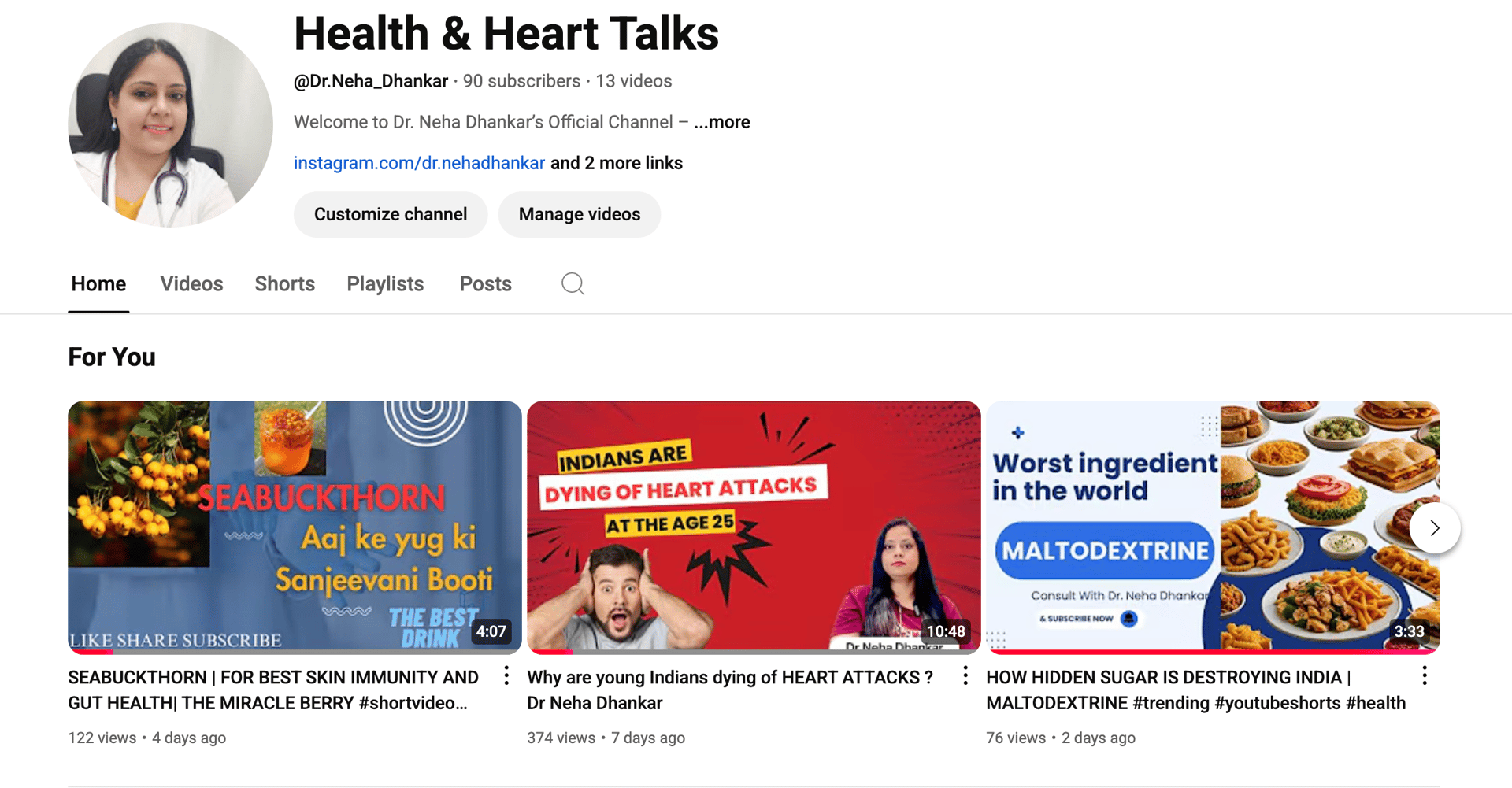Play the Indians dying of heart attacks thumbnail
The image size is (1512, 788).
click(x=754, y=527)
